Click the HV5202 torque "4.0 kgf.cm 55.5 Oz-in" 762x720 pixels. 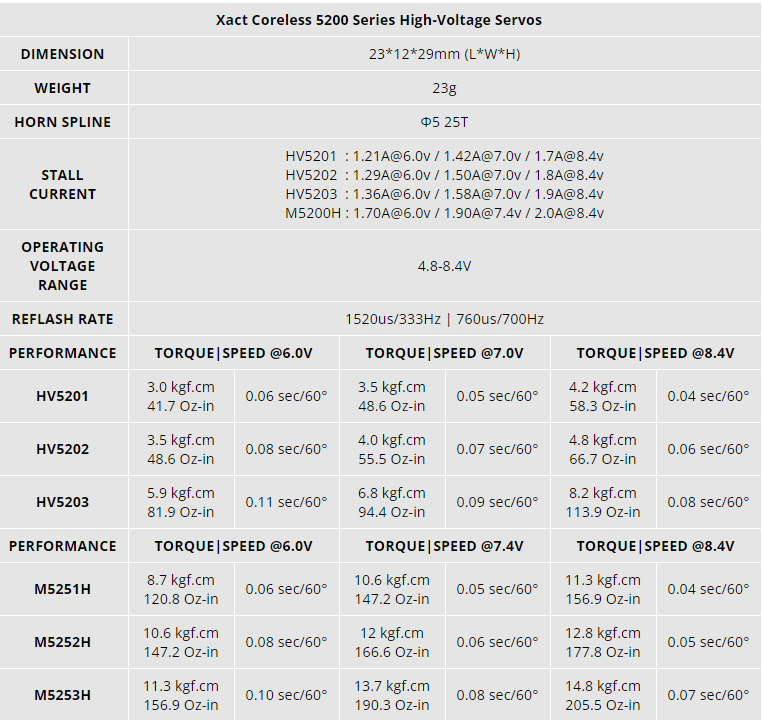point(392,449)
